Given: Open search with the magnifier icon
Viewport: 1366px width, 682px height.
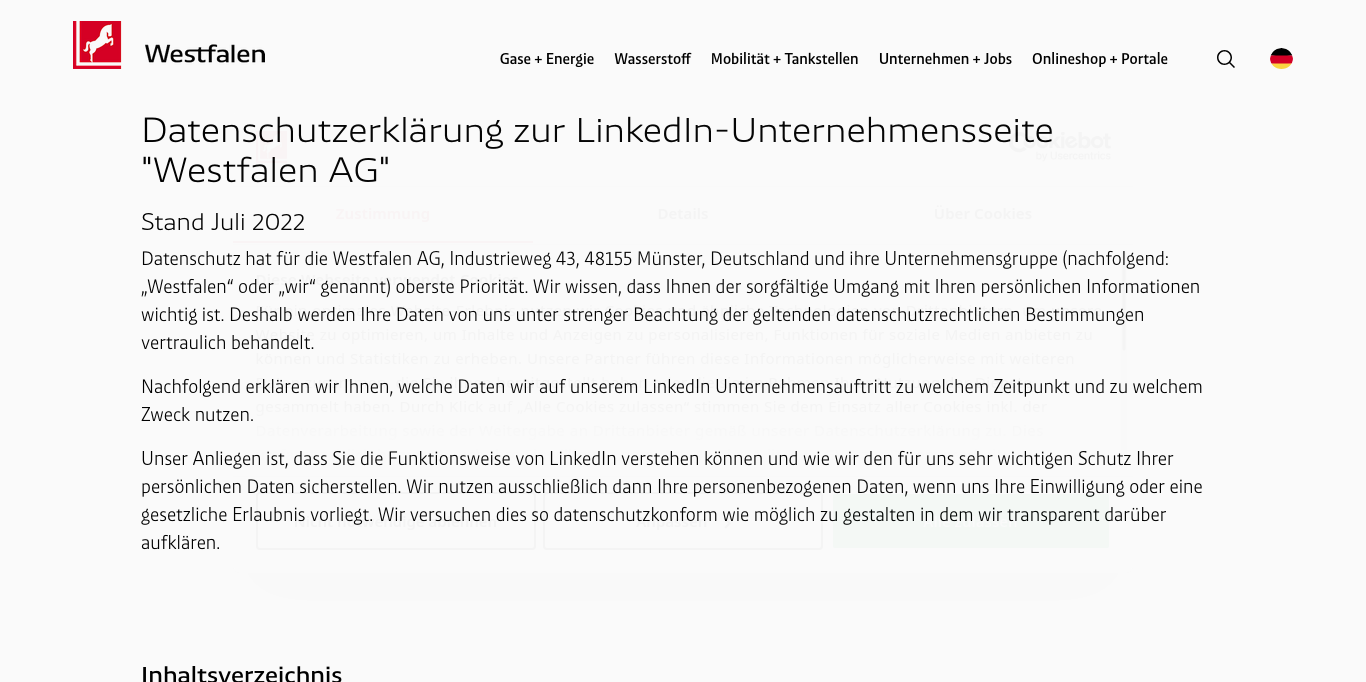Looking at the screenshot, I should tap(1225, 59).
